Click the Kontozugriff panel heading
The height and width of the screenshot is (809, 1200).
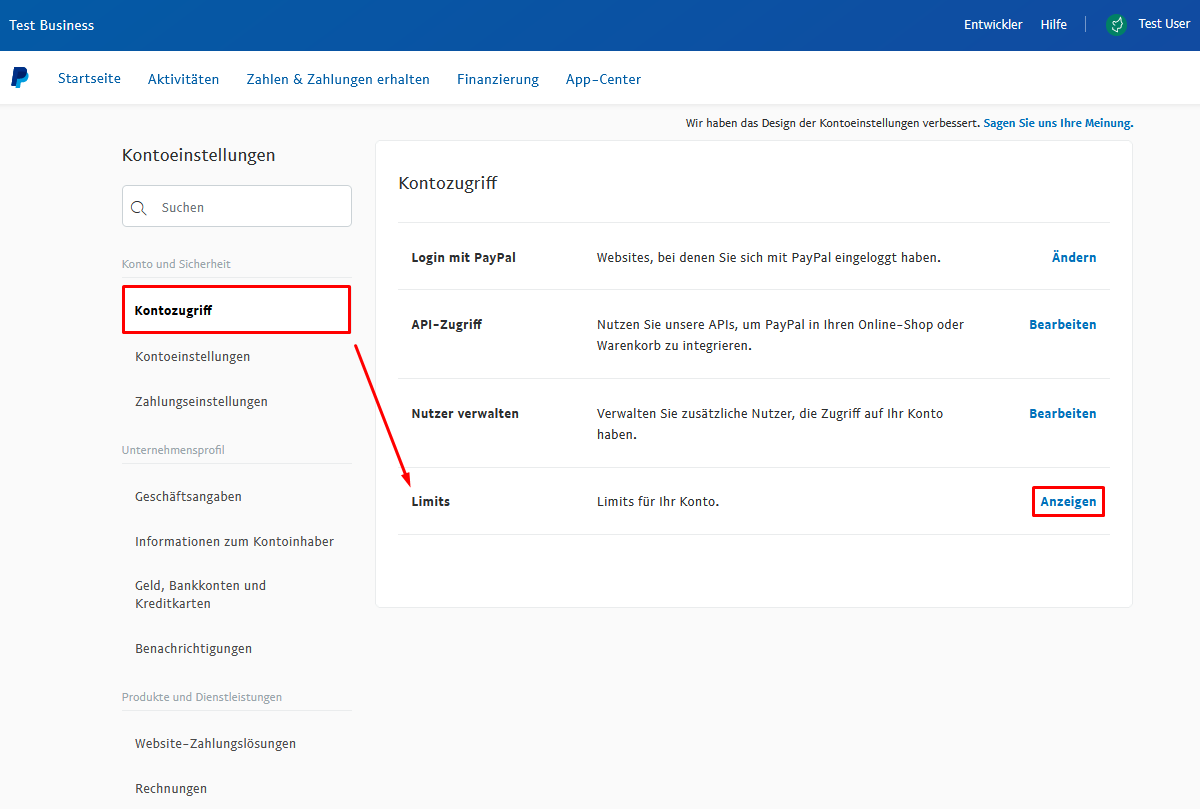(x=448, y=183)
